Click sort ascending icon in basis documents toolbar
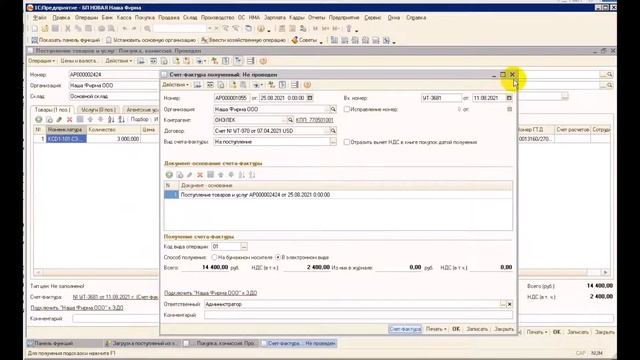Screen dimensions: 640x360 pyautogui.click(x=242, y=175)
